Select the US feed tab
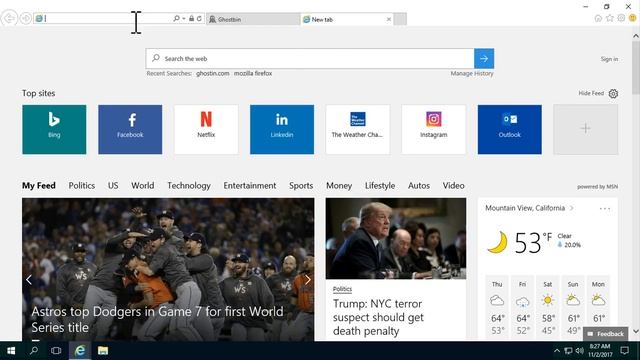The width and height of the screenshot is (640, 360). click(x=113, y=186)
